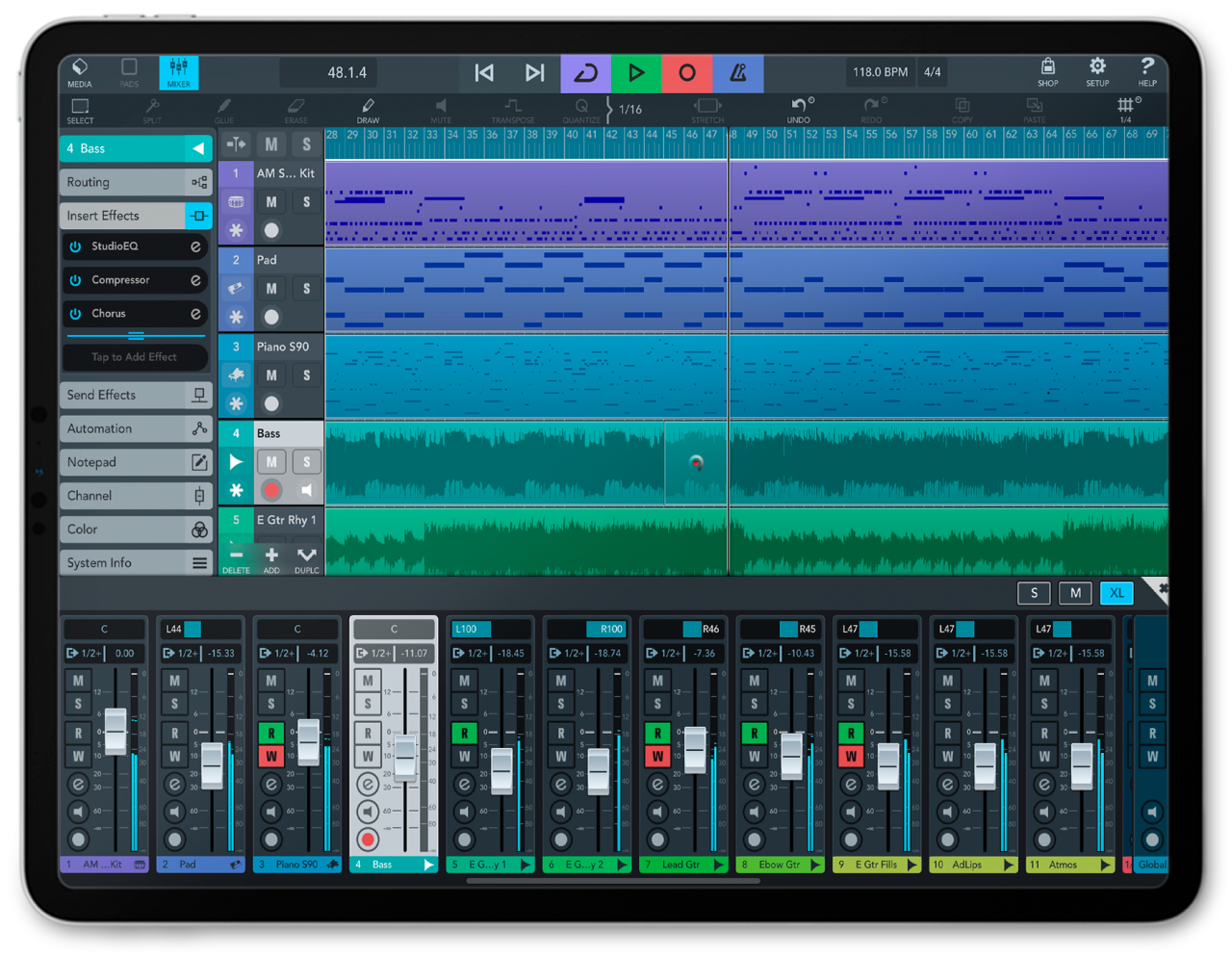
Task: Mute the Pad track
Action: (271, 288)
